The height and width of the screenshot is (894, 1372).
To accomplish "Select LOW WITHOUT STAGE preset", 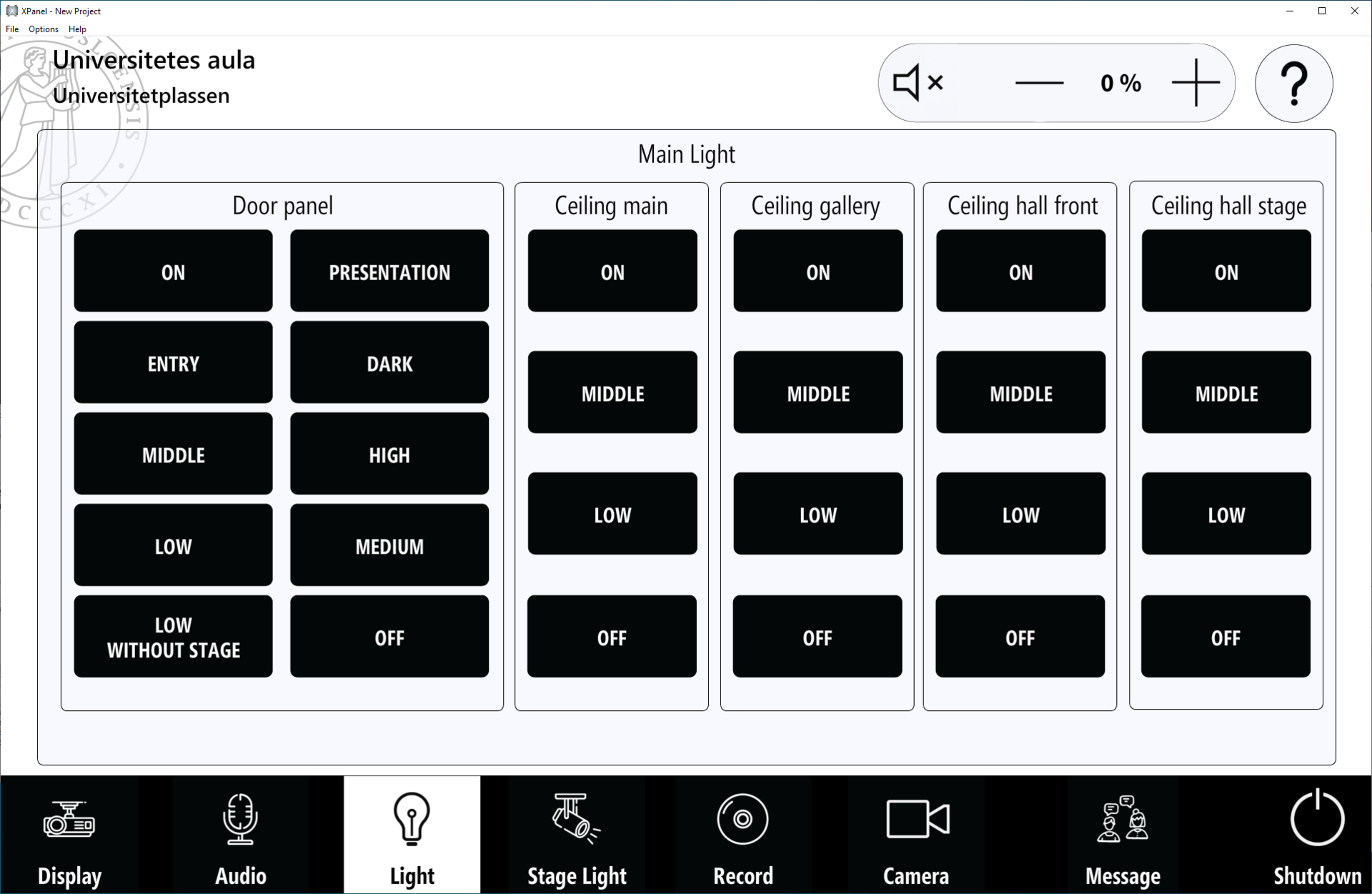I will [x=173, y=637].
